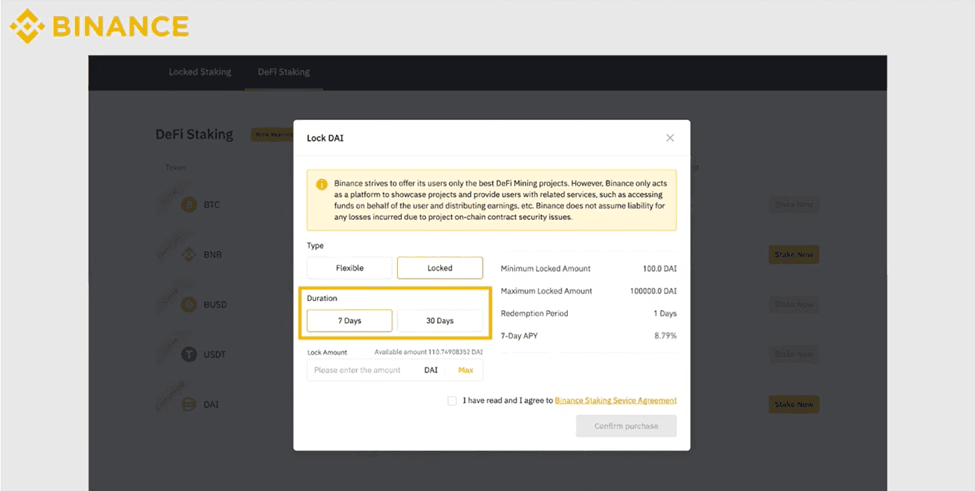Viewport: 975px width, 491px height.
Task: Click Stake Now for BNB row
Action: coord(793,255)
